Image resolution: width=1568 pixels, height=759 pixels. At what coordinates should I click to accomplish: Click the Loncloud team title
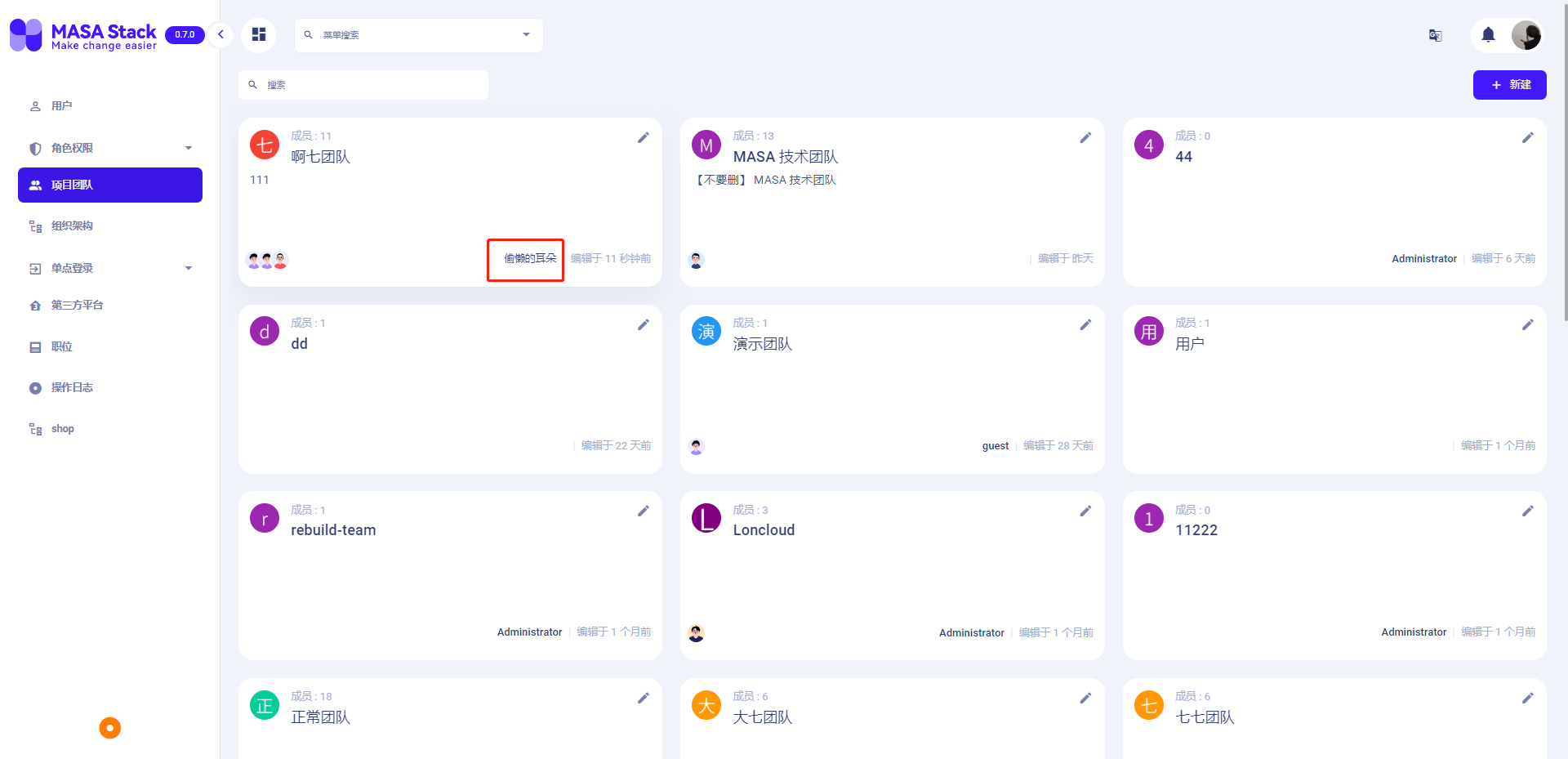coord(764,530)
